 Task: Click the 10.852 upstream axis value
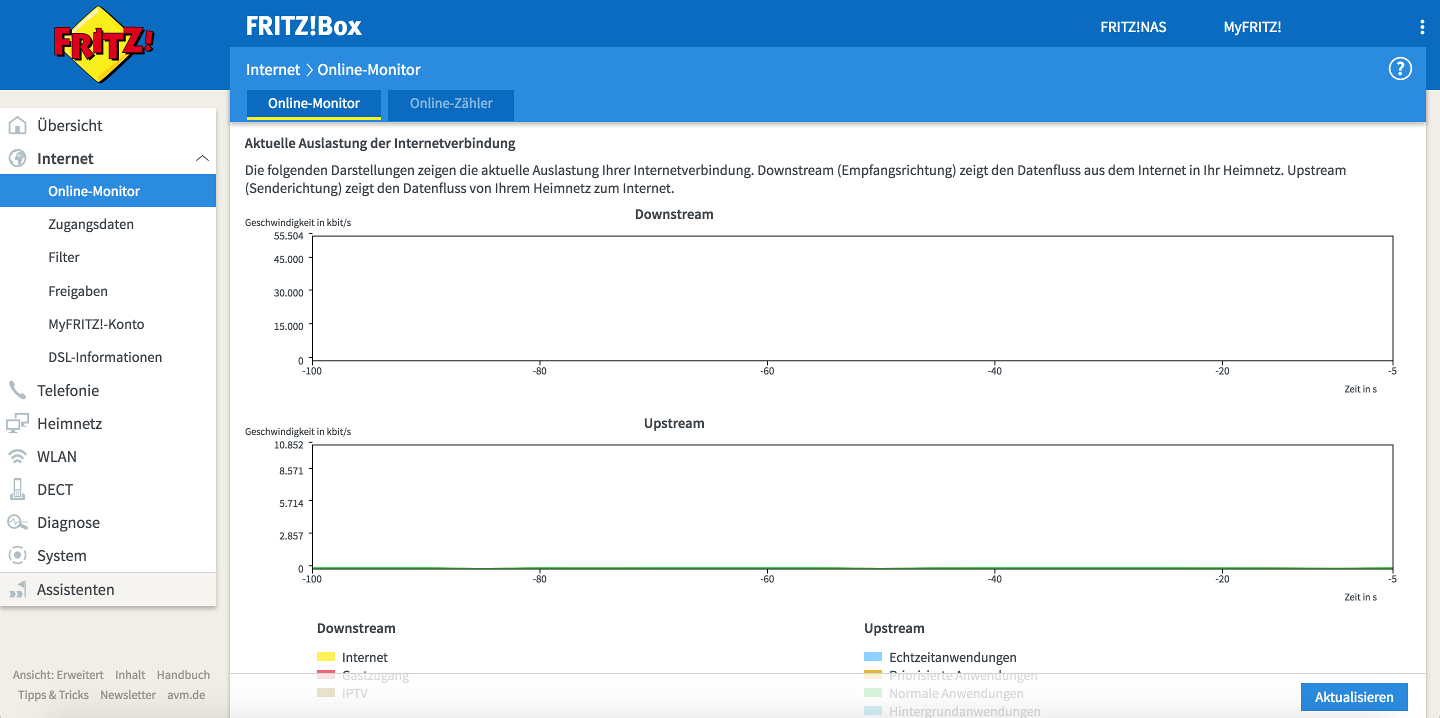pyautogui.click(x=288, y=445)
